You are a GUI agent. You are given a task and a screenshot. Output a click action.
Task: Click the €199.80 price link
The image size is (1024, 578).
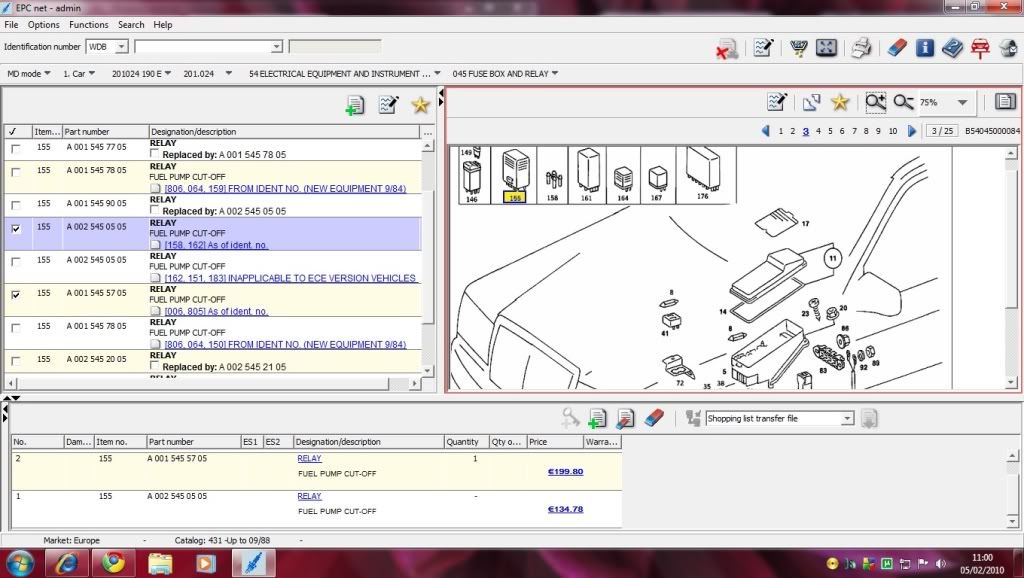565,471
